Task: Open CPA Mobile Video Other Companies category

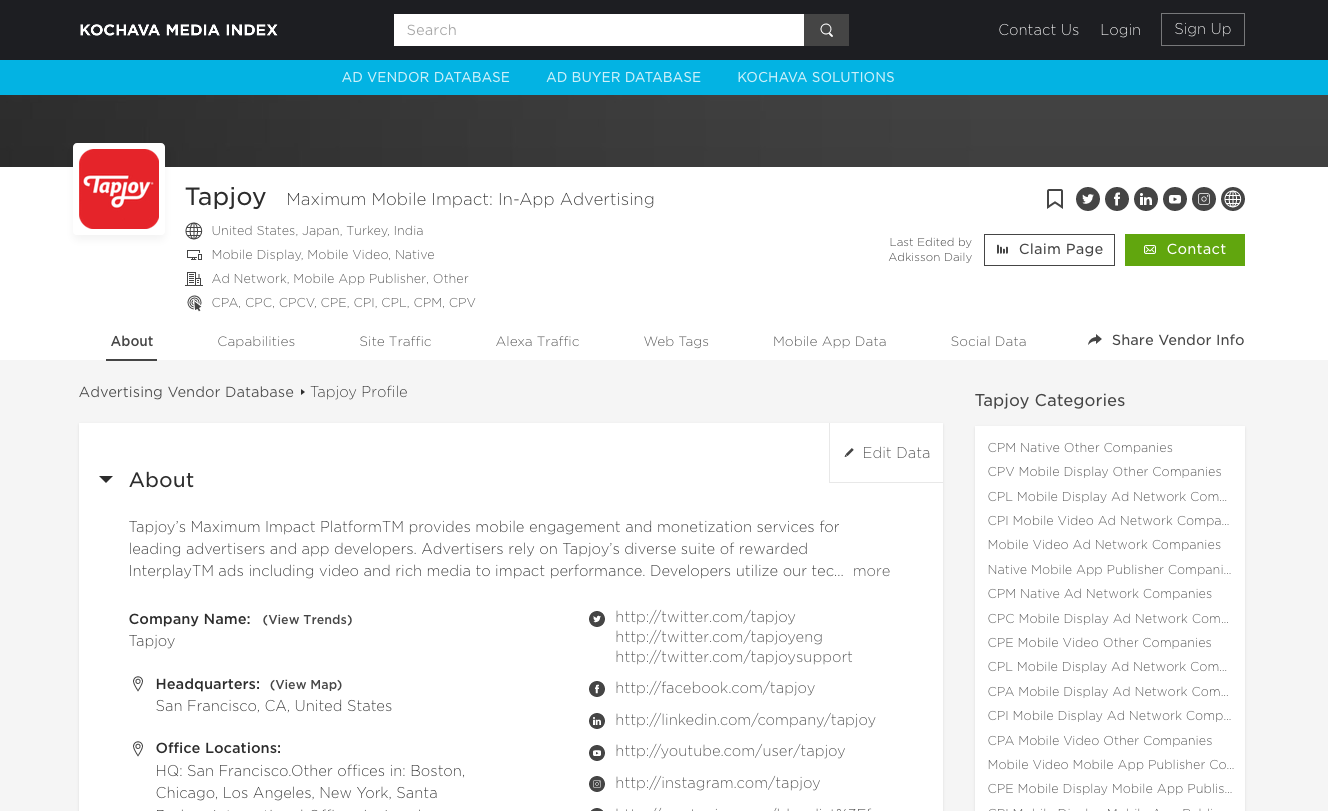Action: [x=1100, y=741]
